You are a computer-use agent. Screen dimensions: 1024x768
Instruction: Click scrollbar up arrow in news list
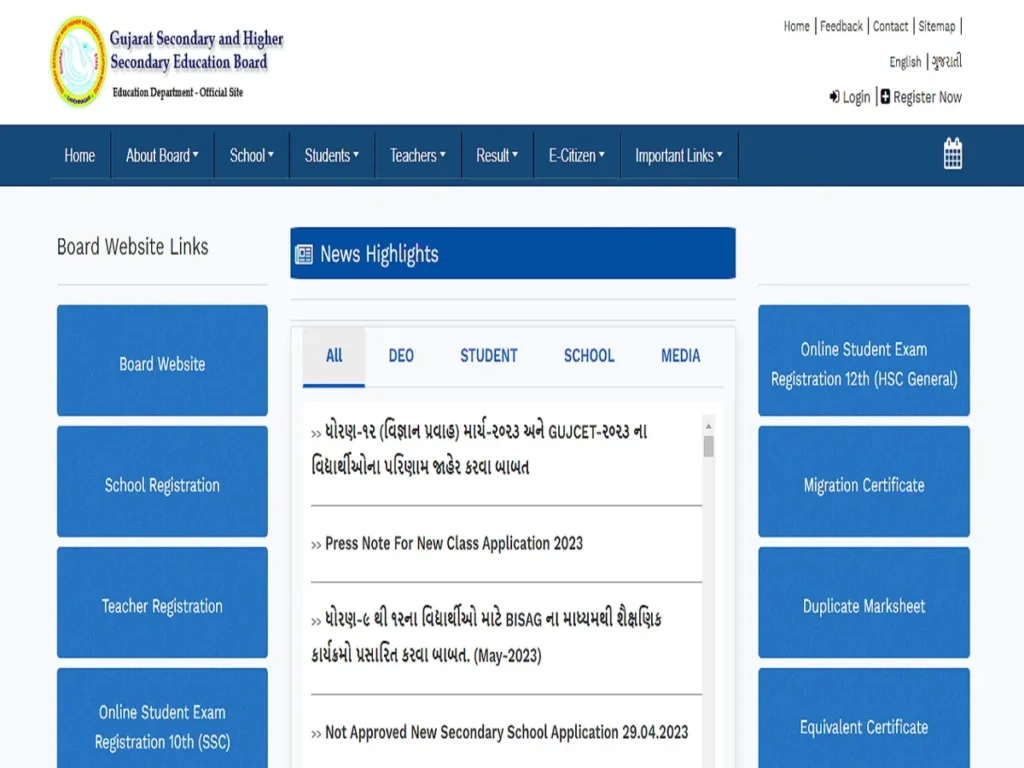pos(709,426)
